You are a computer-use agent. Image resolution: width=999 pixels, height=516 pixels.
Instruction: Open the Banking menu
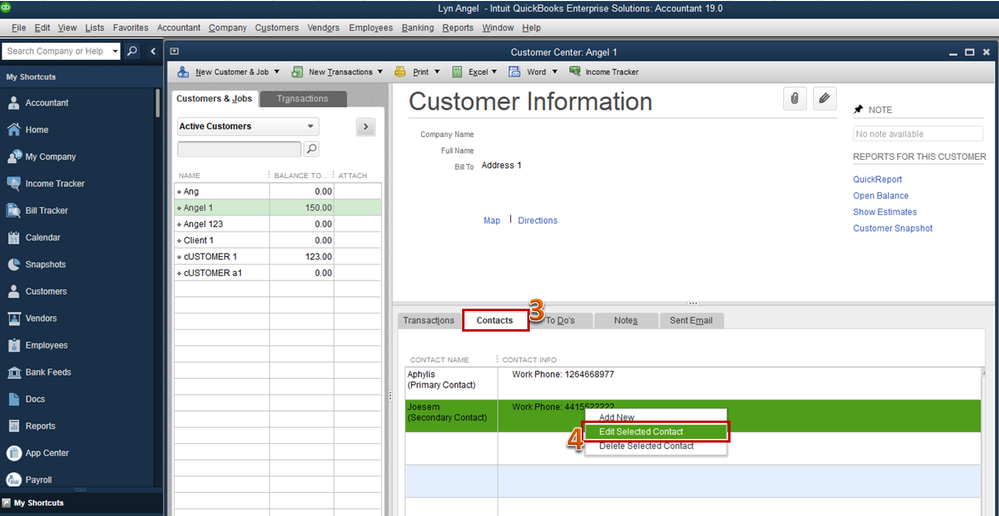[x=417, y=27]
